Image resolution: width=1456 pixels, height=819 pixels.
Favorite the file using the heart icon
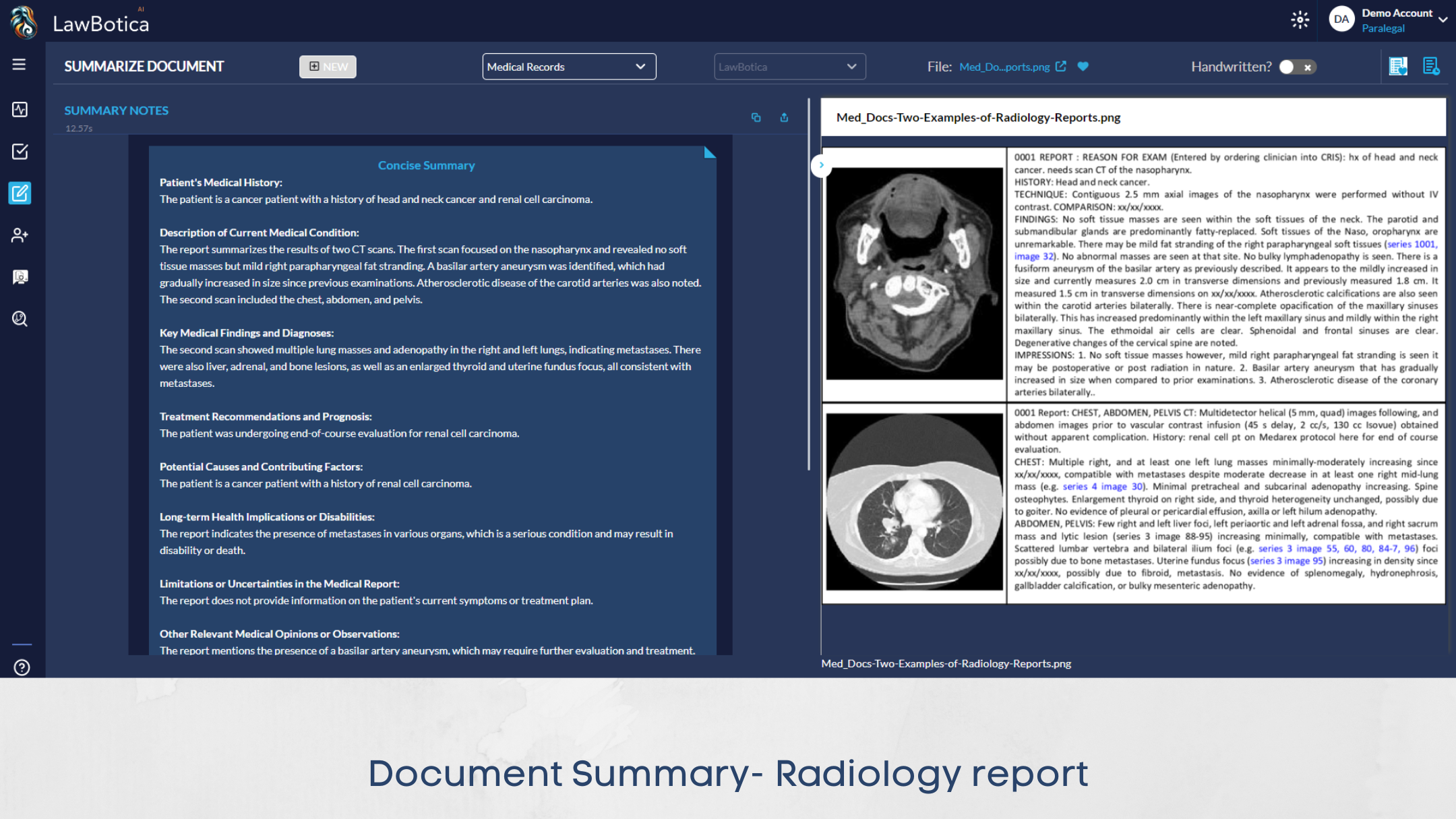point(1083,67)
